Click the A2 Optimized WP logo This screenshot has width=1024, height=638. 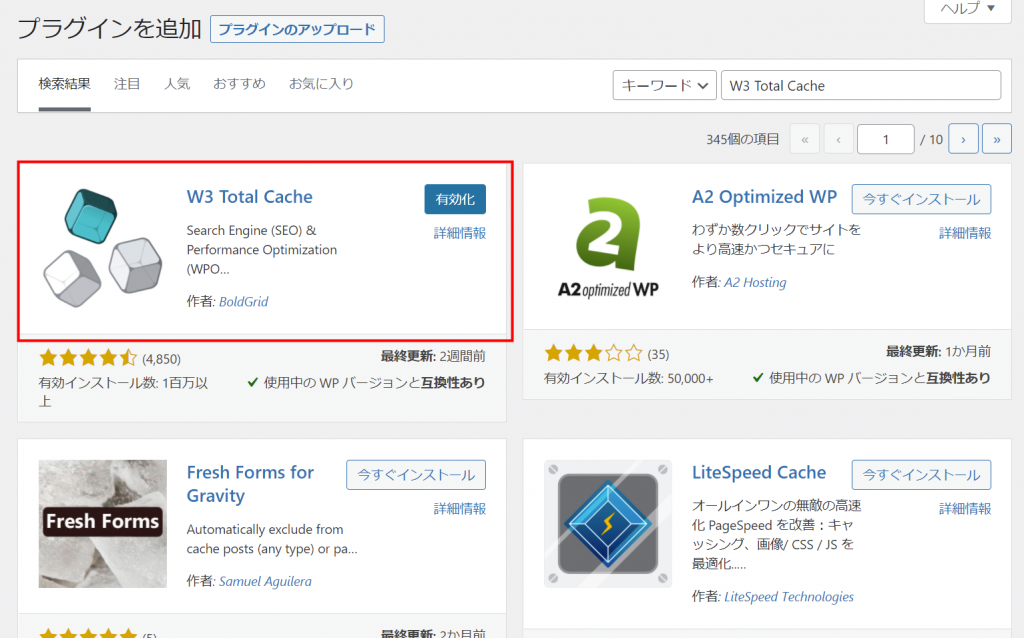(x=608, y=248)
